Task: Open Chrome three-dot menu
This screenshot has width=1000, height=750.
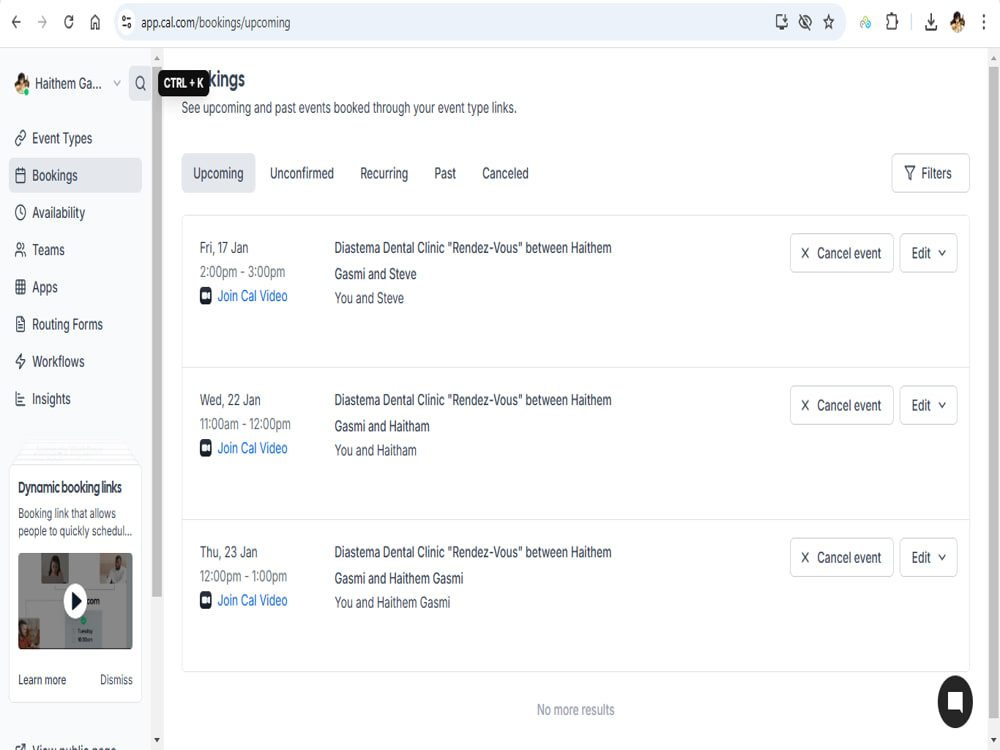Action: 983,22
